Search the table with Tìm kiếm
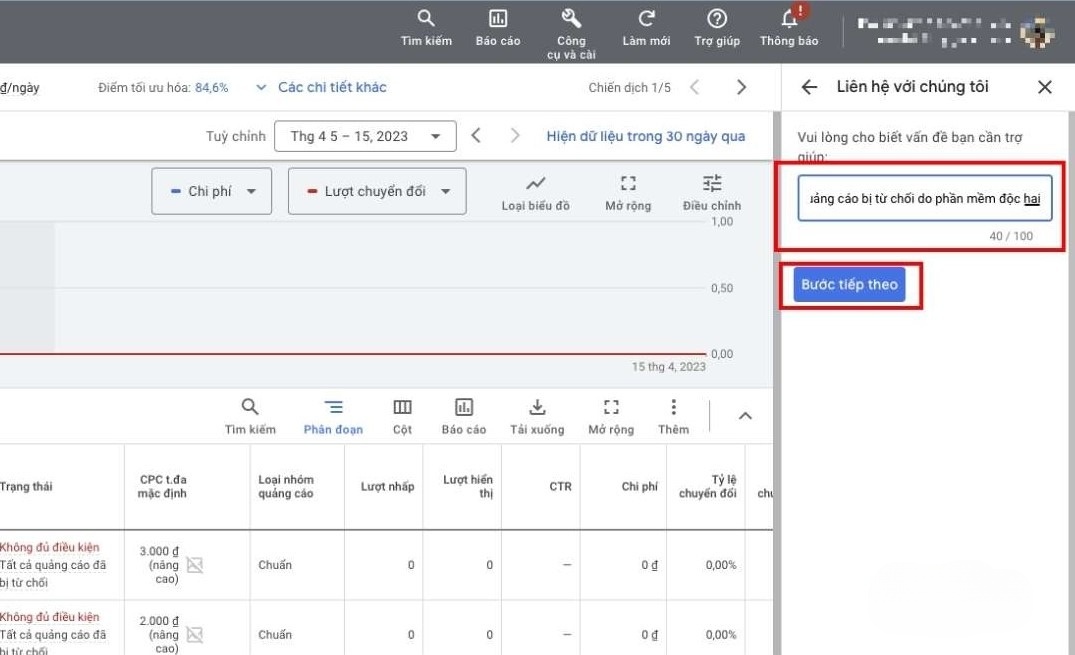The height and width of the screenshot is (655, 1075). [x=250, y=416]
